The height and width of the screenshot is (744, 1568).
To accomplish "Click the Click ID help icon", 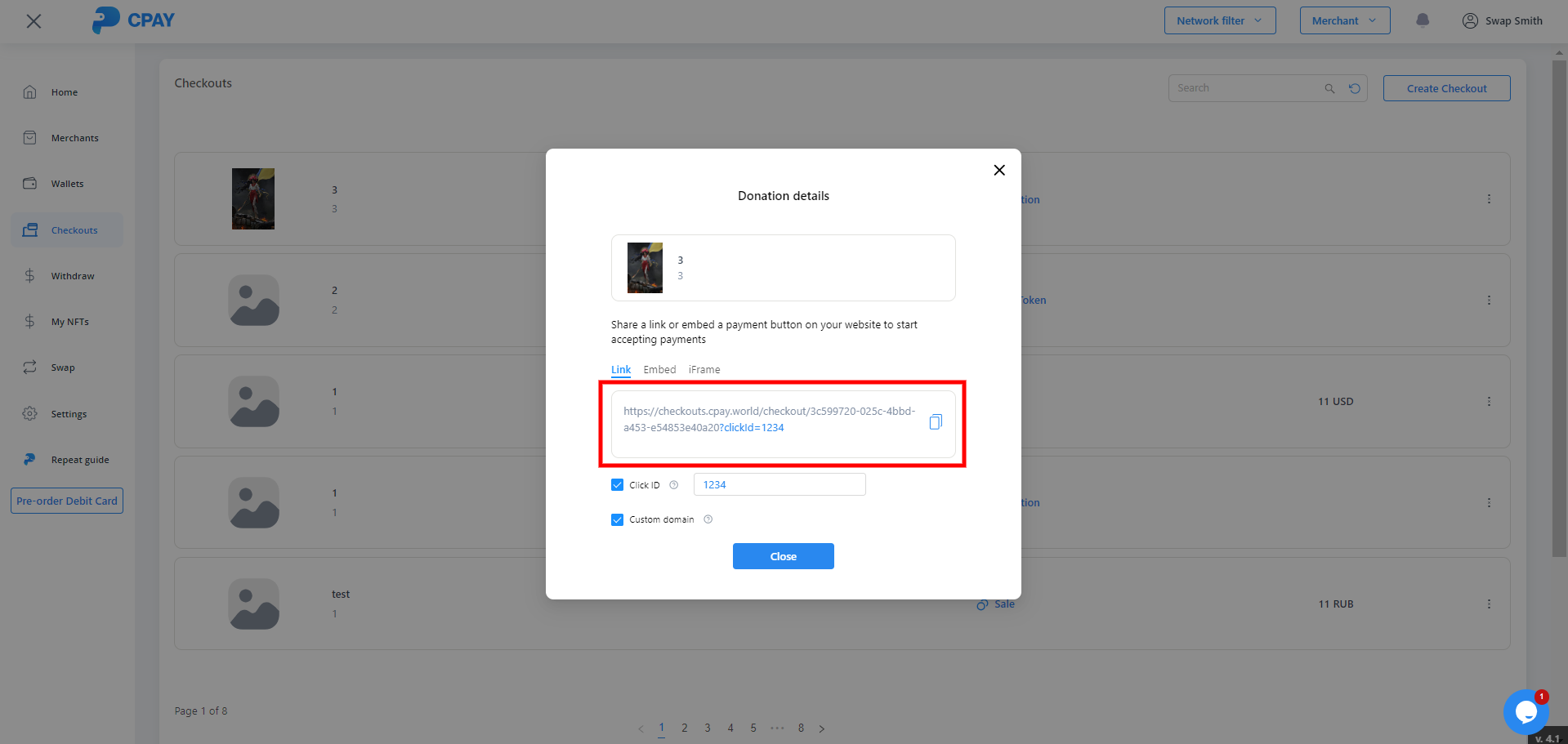I will [674, 485].
